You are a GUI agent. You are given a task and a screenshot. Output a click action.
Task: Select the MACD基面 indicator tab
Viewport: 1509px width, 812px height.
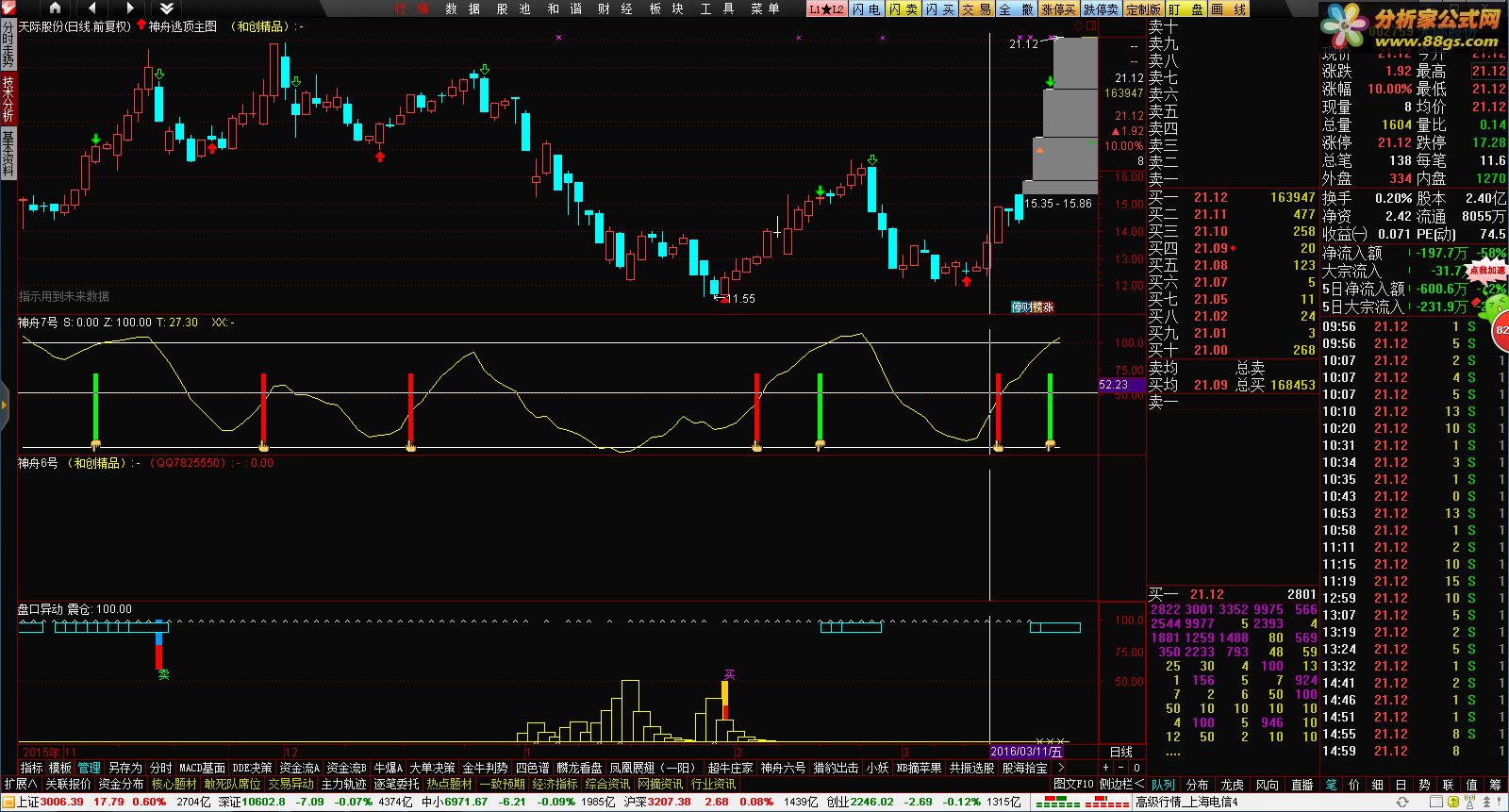[202, 768]
